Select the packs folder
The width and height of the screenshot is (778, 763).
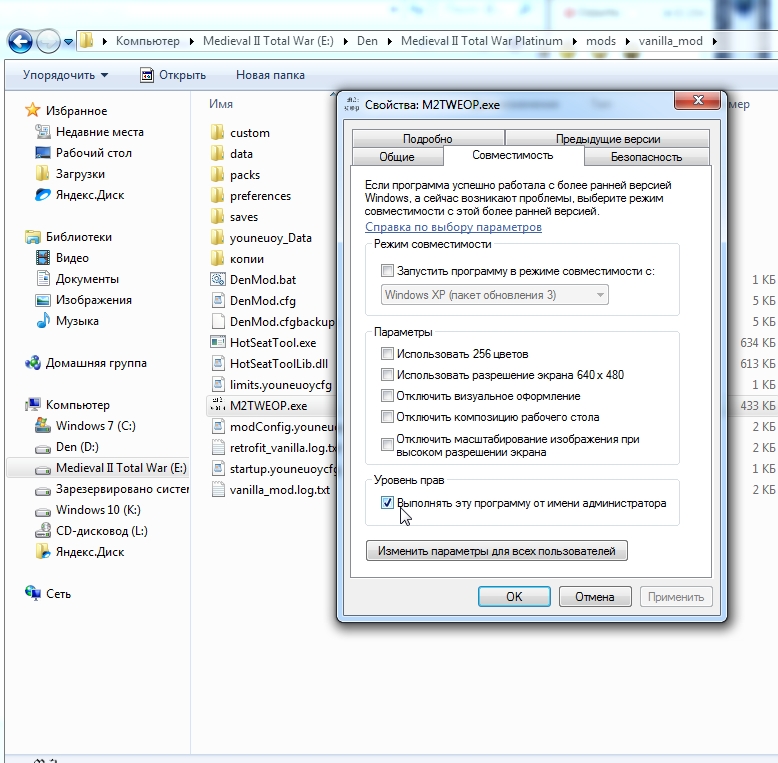[x=235, y=175]
